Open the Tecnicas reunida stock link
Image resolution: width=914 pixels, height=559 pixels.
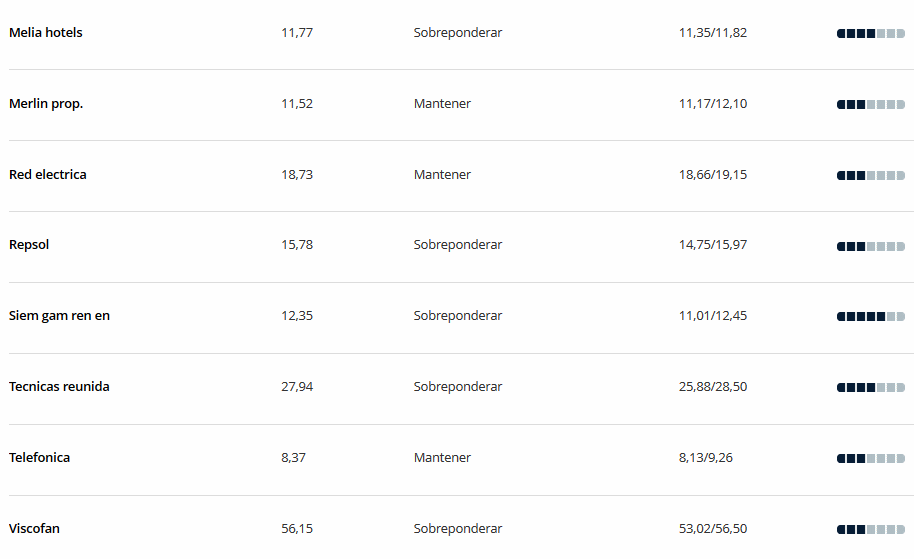click(59, 386)
